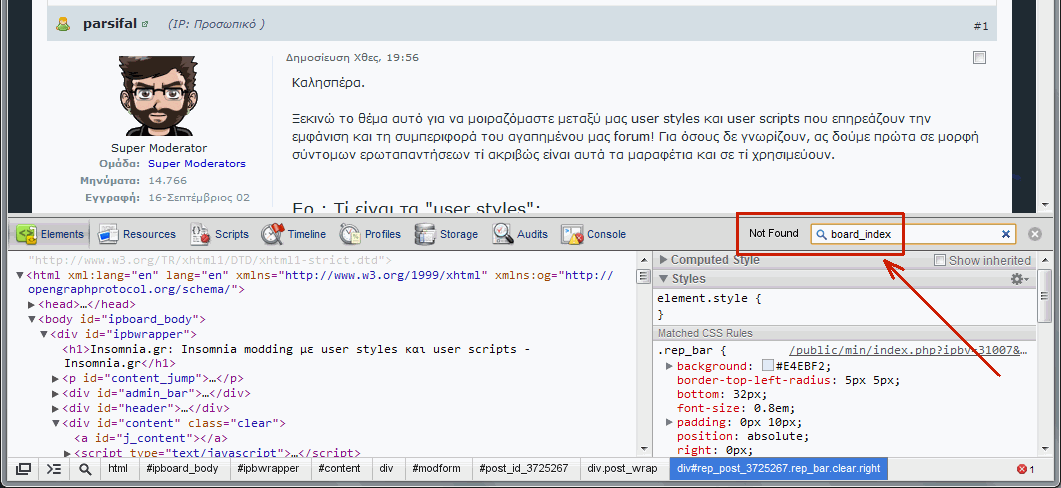
Task: Click the magnifier icon in search field
Action: click(821, 234)
